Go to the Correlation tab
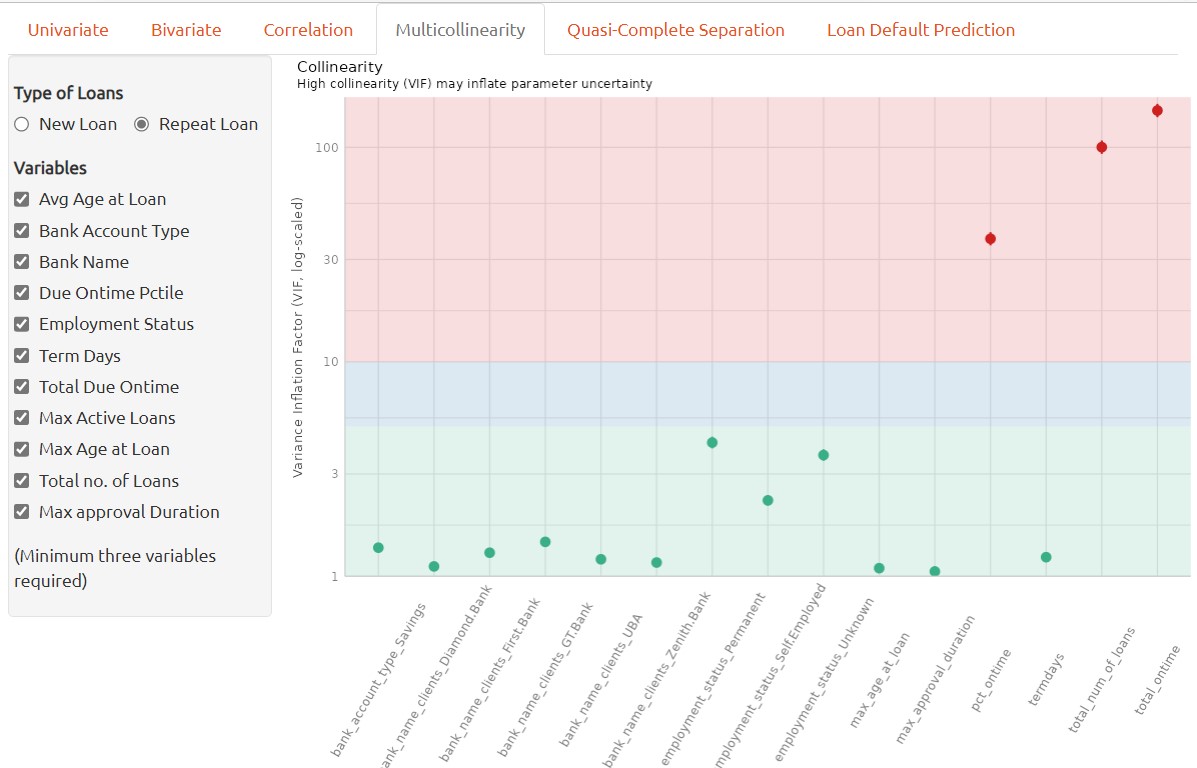Viewport: 1197px width, 768px height. pos(308,30)
